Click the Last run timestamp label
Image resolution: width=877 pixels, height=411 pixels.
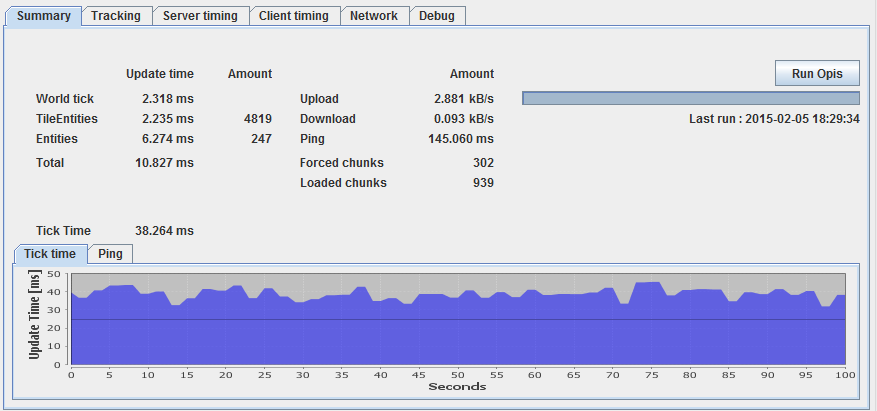pyautogui.click(x=774, y=119)
